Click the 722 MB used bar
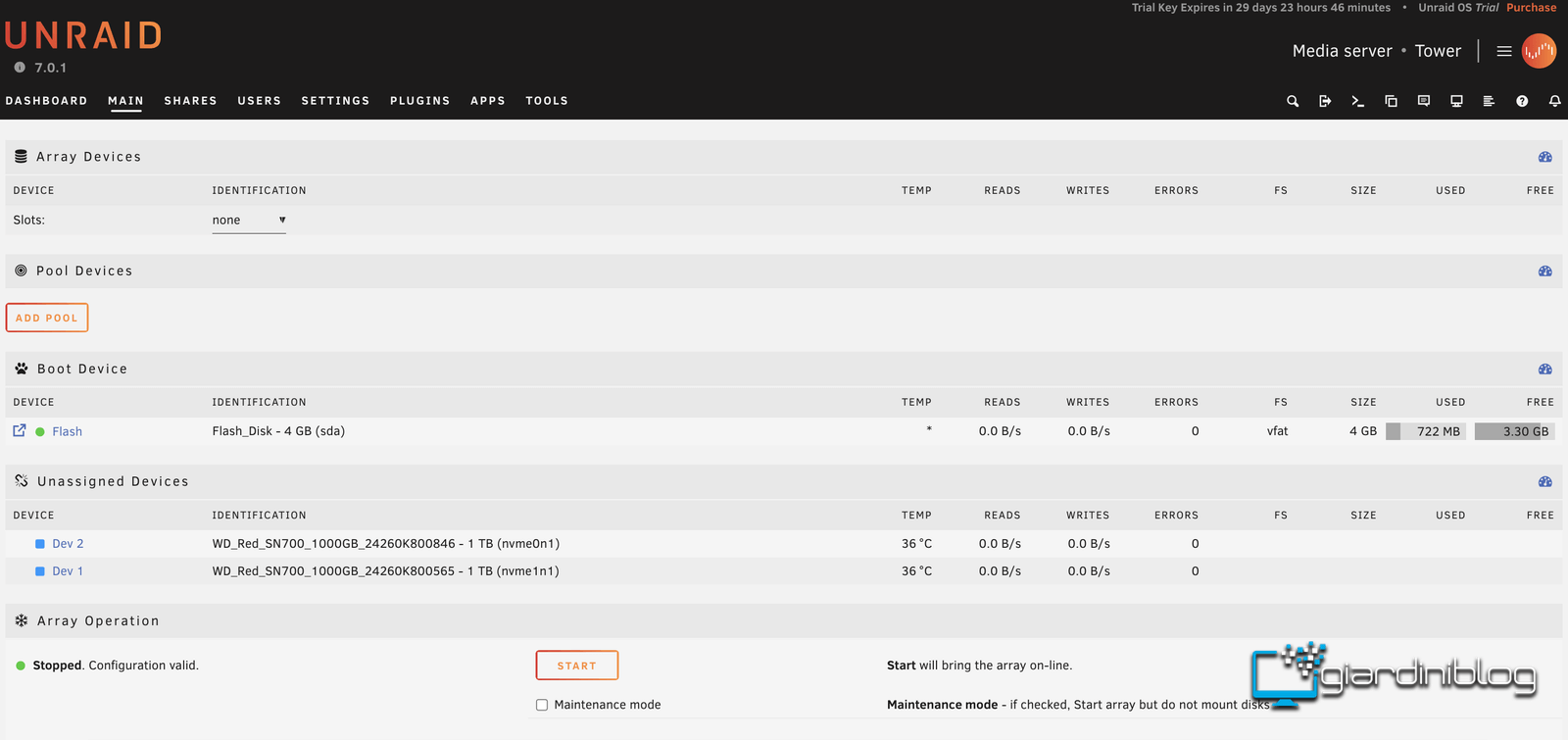The height and width of the screenshot is (740, 1568). click(1426, 431)
